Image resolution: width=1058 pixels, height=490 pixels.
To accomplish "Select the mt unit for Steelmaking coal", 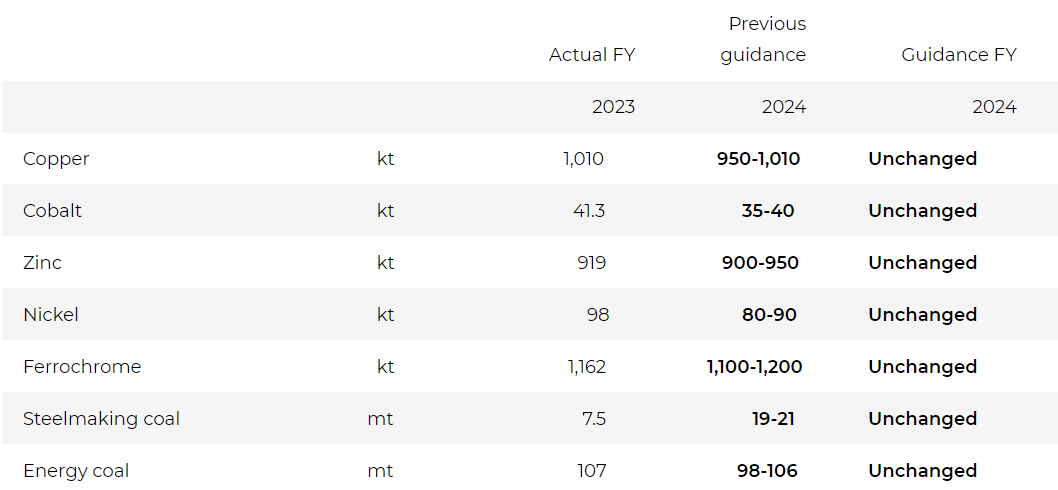I will [380, 419].
